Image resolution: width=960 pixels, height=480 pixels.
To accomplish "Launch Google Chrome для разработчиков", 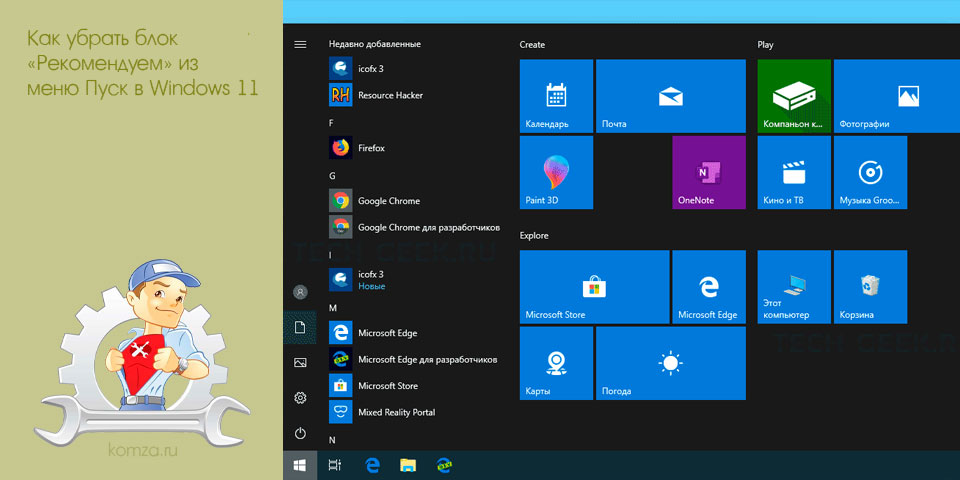I will click(x=416, y=227).
